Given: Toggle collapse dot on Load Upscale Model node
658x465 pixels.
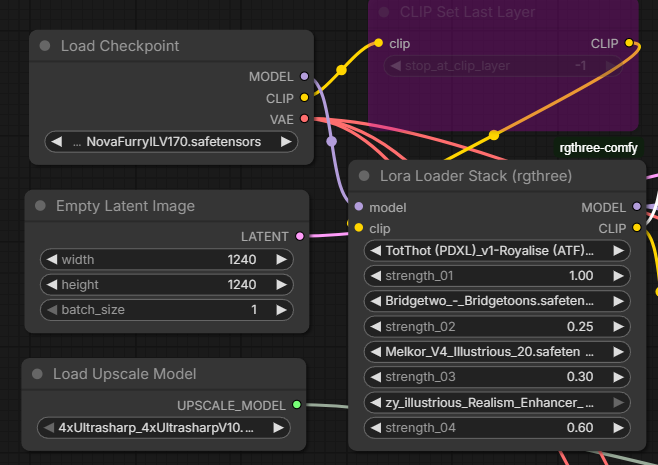Looking at the screenshot, I should pos(37,374).
